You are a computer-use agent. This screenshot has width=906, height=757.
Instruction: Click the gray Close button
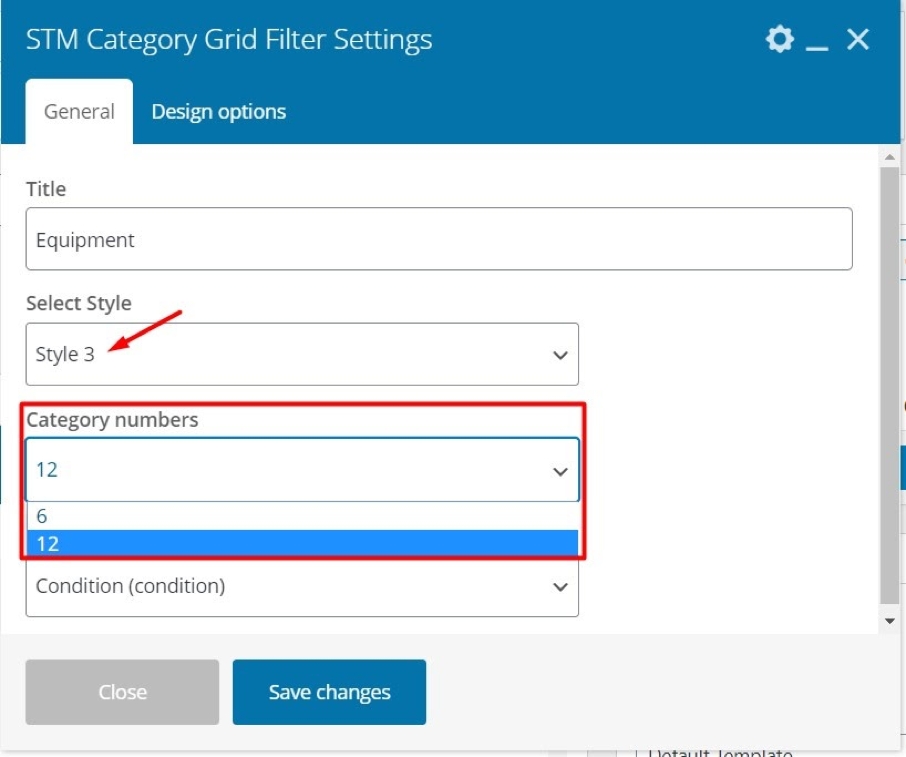122,692
